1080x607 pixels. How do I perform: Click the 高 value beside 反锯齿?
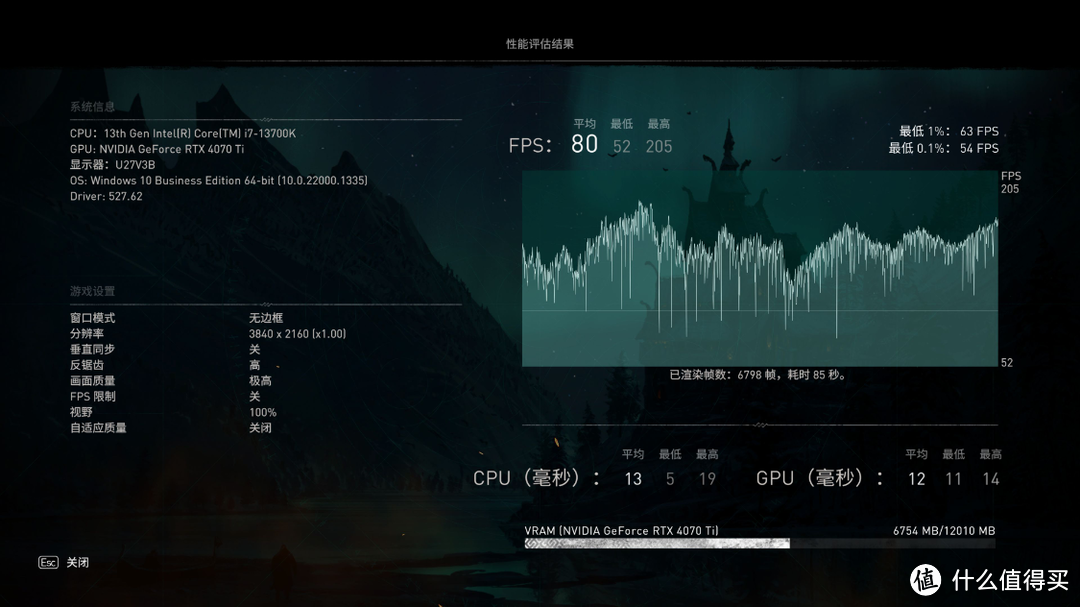click(x=255, y=365)
